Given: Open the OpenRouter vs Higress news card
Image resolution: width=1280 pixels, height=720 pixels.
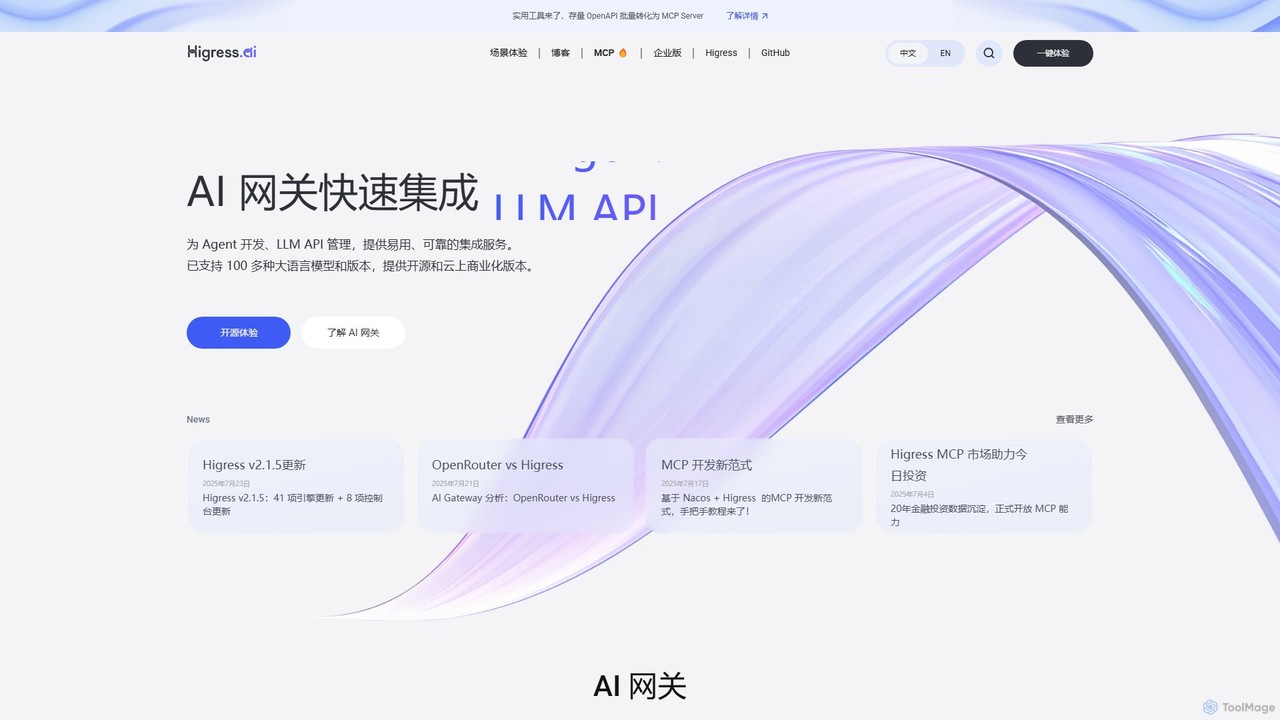Looking at the screenshot, I should [525, 486].
